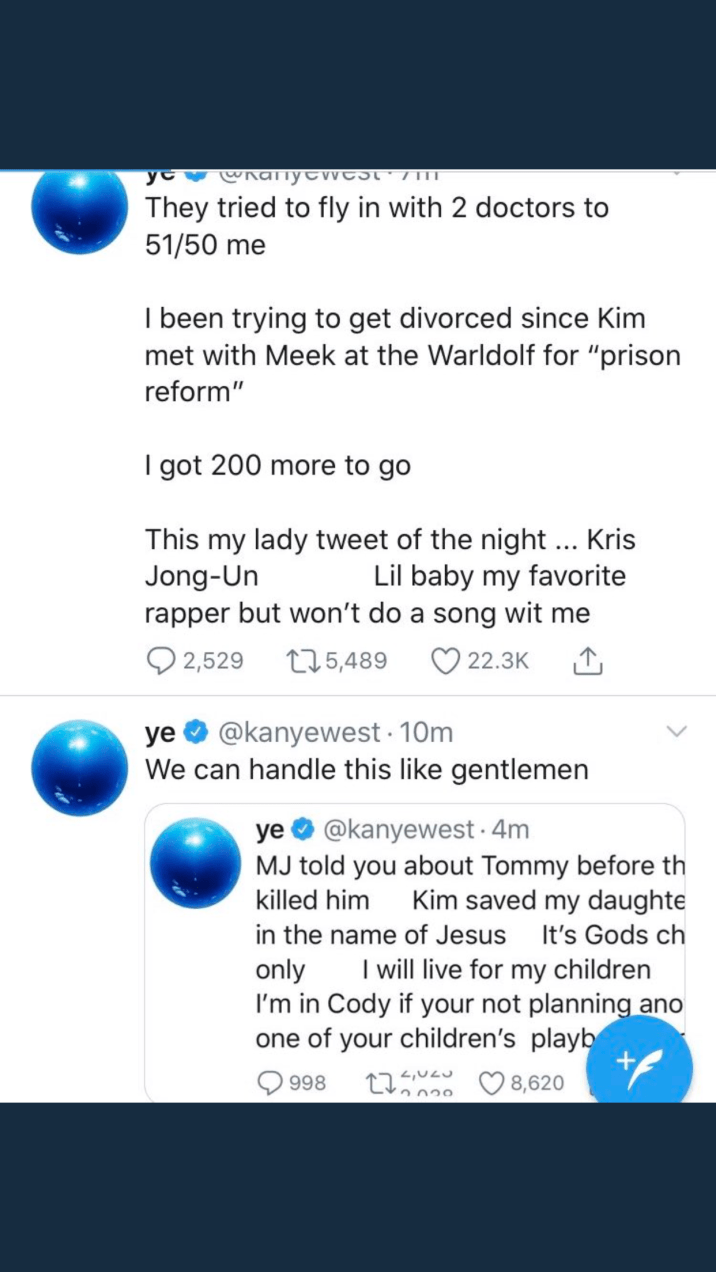Open the "We can handle this like gentlemen" tweet

coord(366,770)
